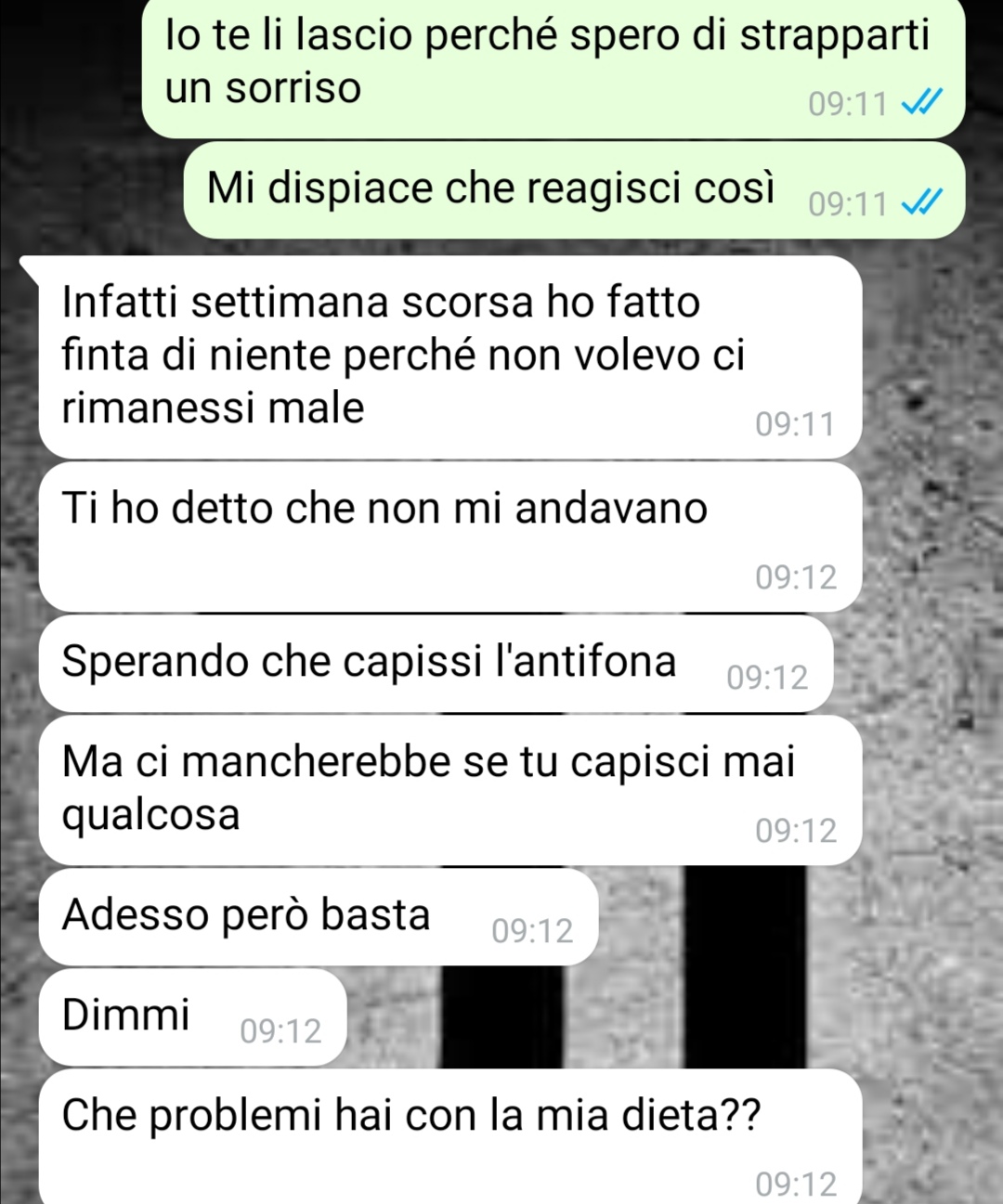This screenshot has height=1204, width=1003.
Task: Tap the 09:11 timestamp under 'rimanessi male'
Action: pyautogui.click(x=795, y=424)
